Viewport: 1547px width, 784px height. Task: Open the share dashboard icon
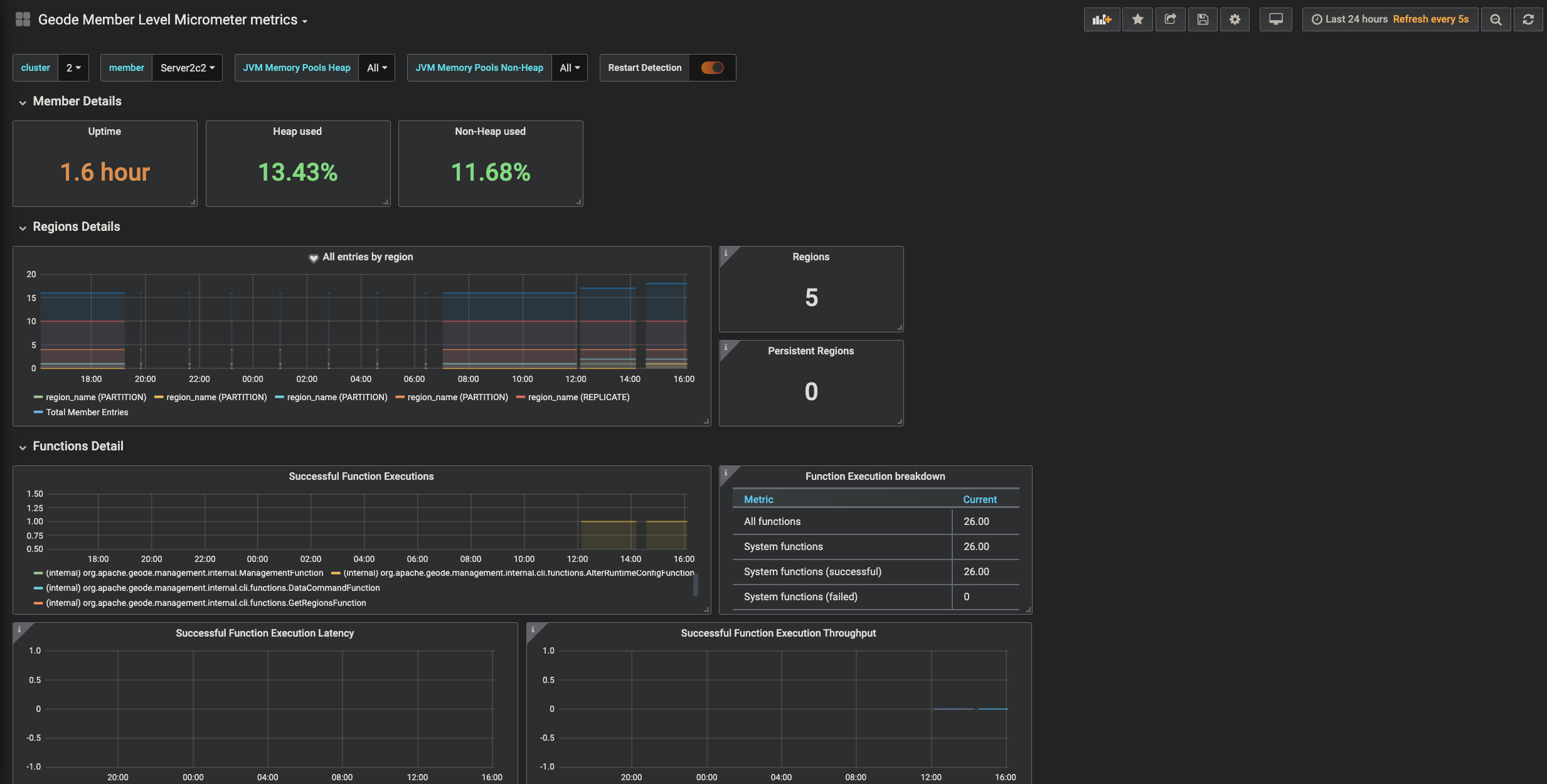pyautogui.click(x=1170, y=19)
